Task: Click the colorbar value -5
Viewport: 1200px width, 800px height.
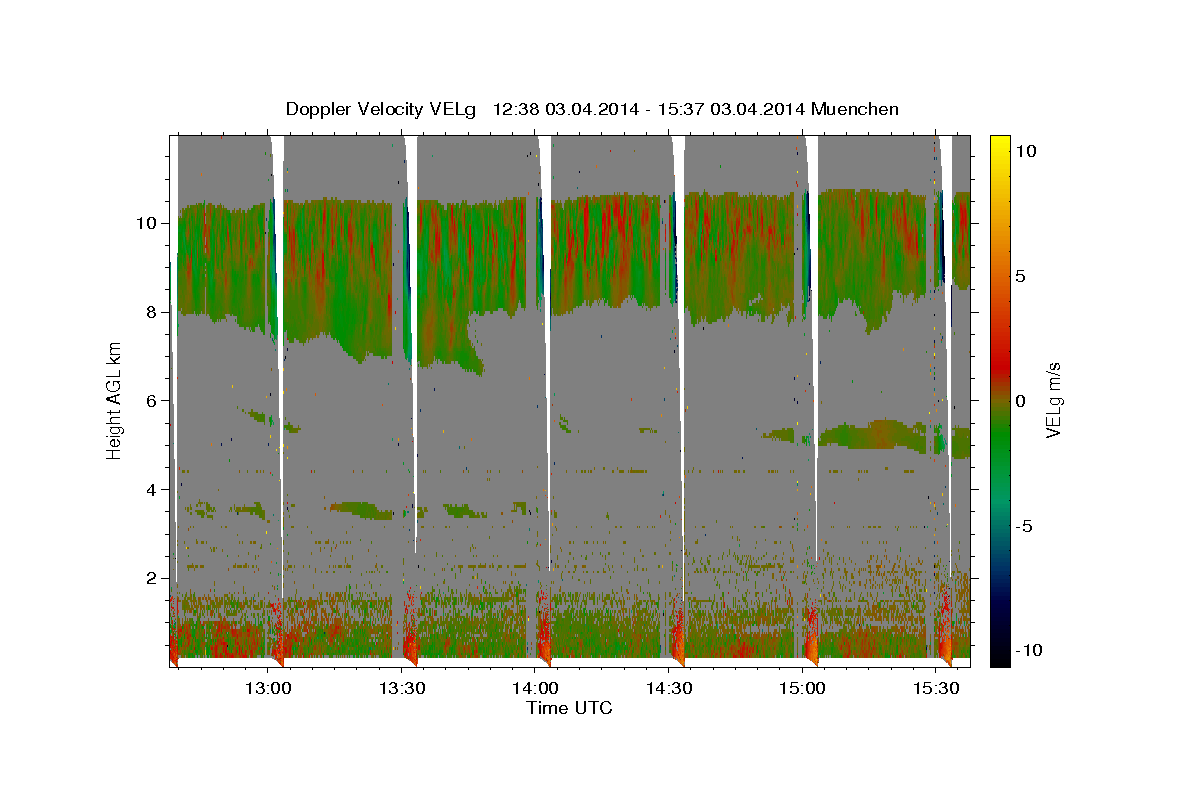Action: (1024, 526)
